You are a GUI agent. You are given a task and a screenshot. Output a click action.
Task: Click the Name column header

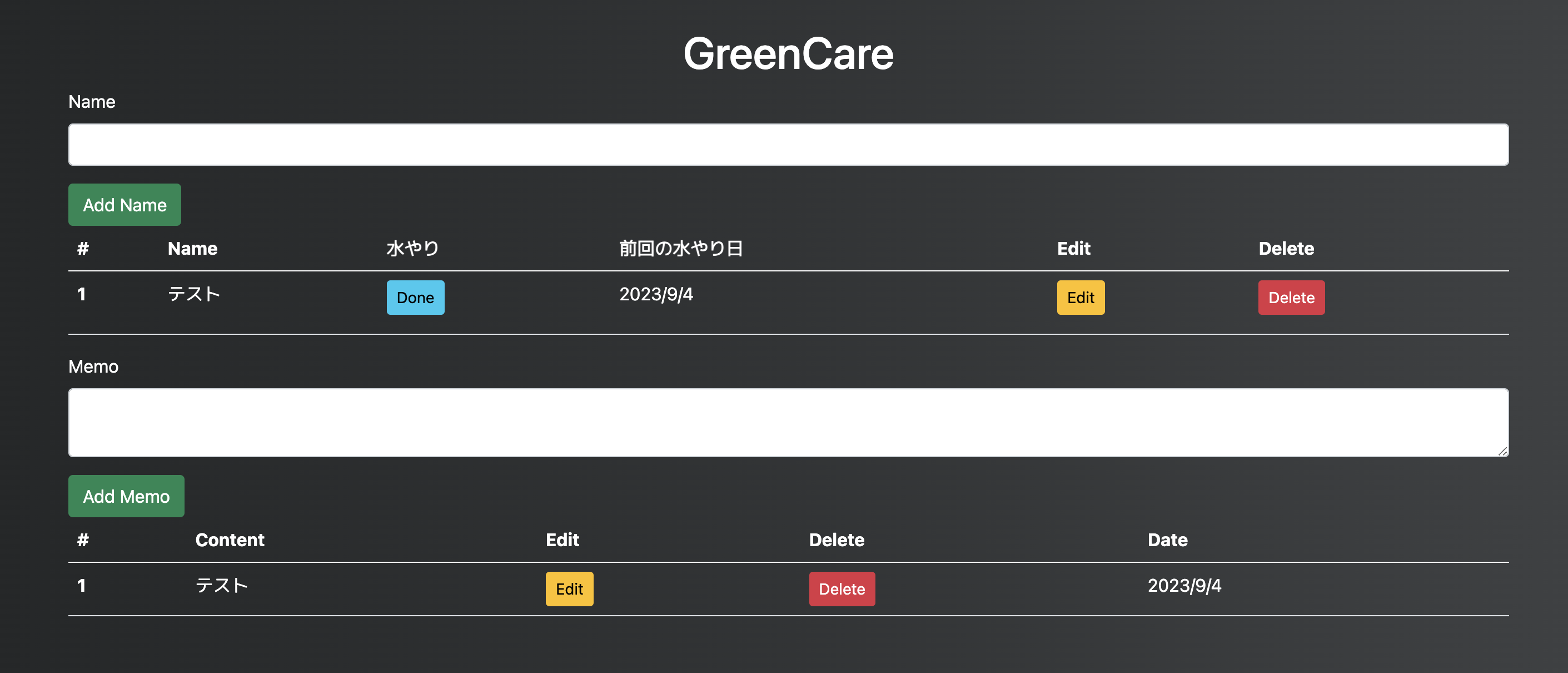tap(192, 248)
